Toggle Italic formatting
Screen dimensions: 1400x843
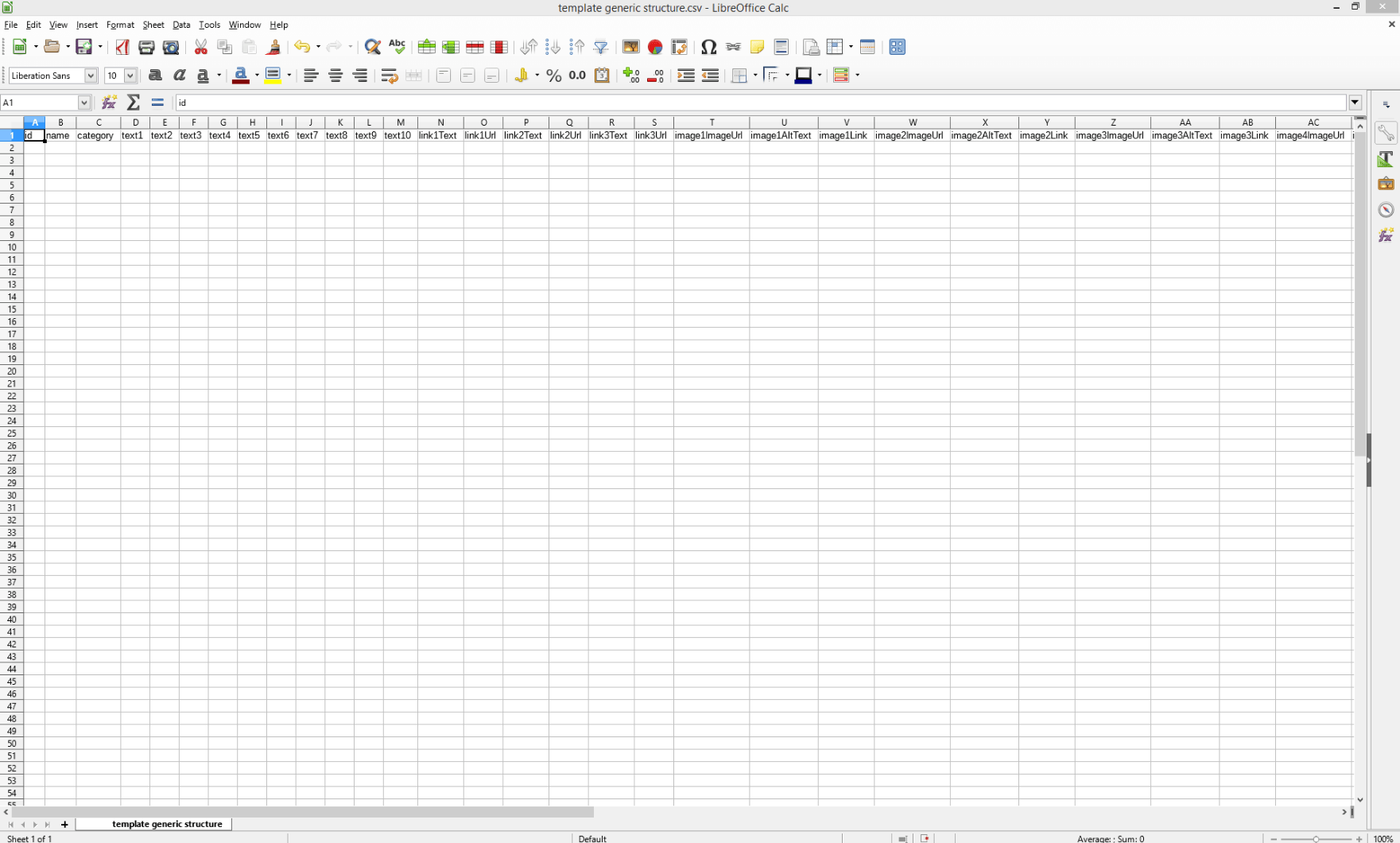(180, 76)
